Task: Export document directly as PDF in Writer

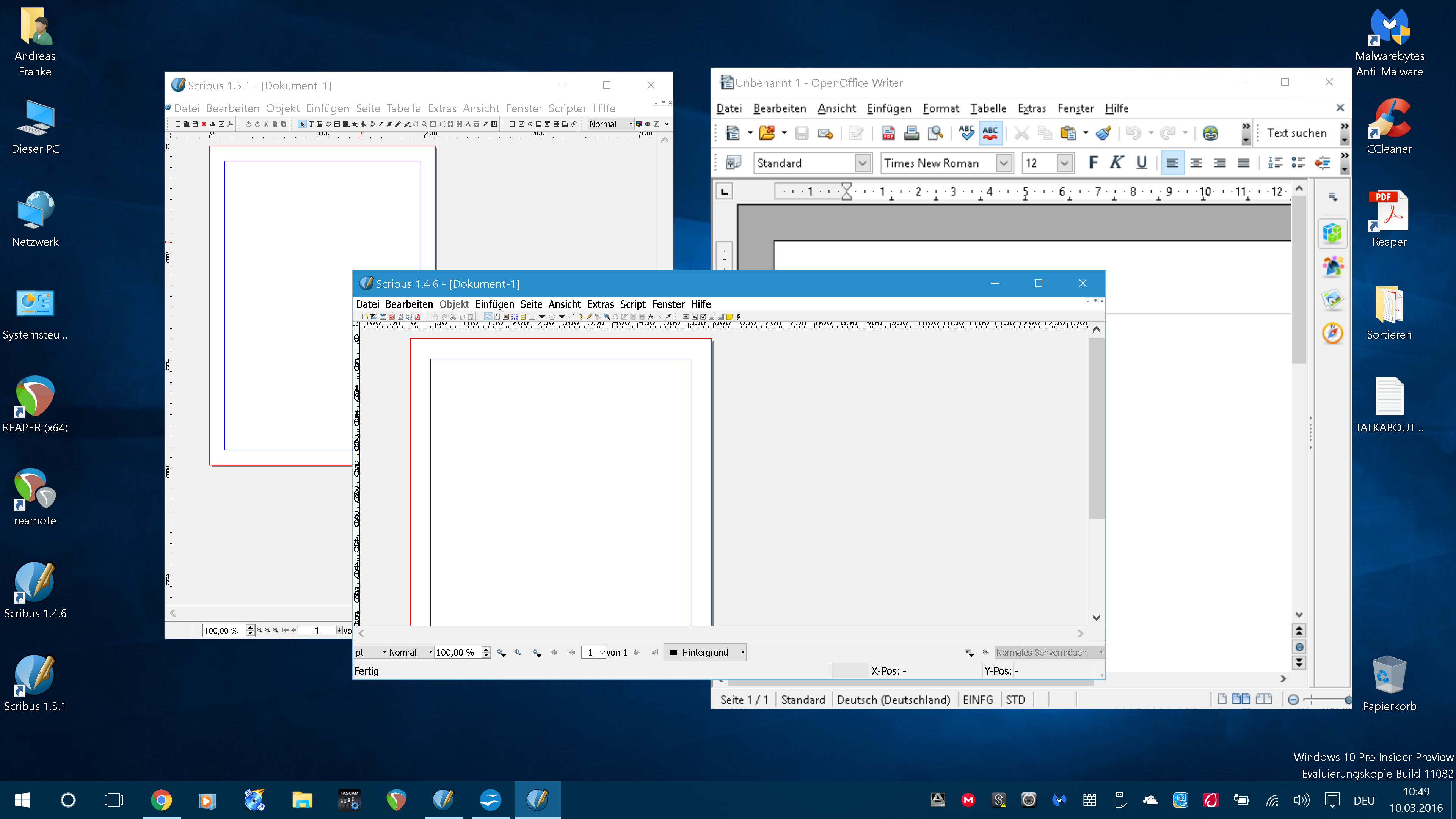Action: tap(888, 133)
